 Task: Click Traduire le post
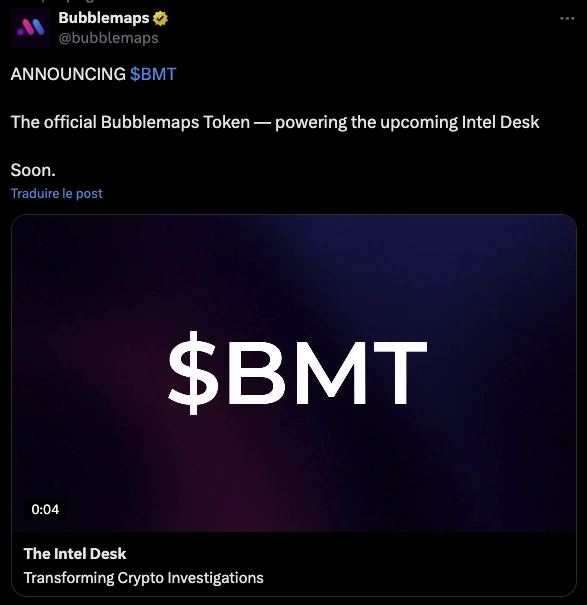point(57,193)
